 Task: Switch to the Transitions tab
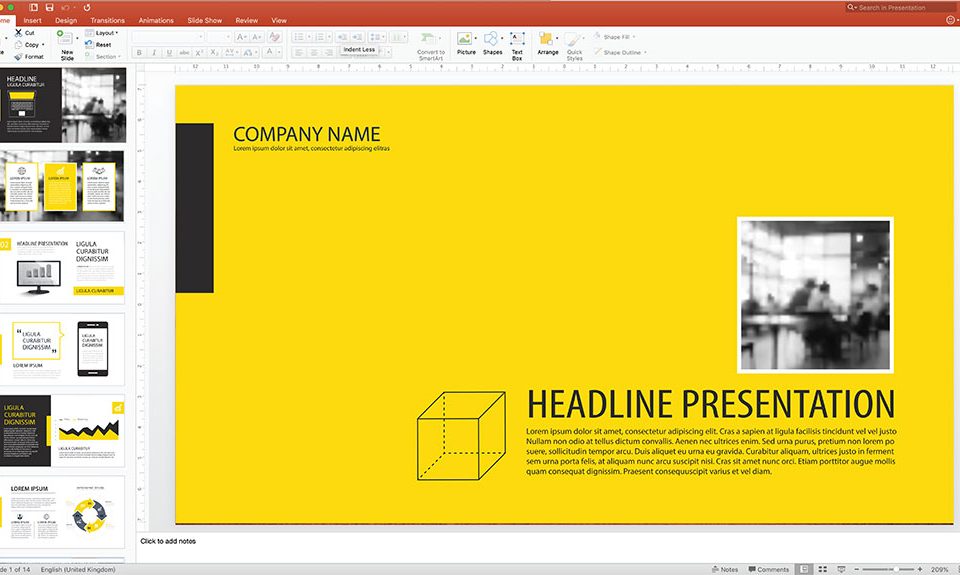pyautogui.click(x=107, y=20)
